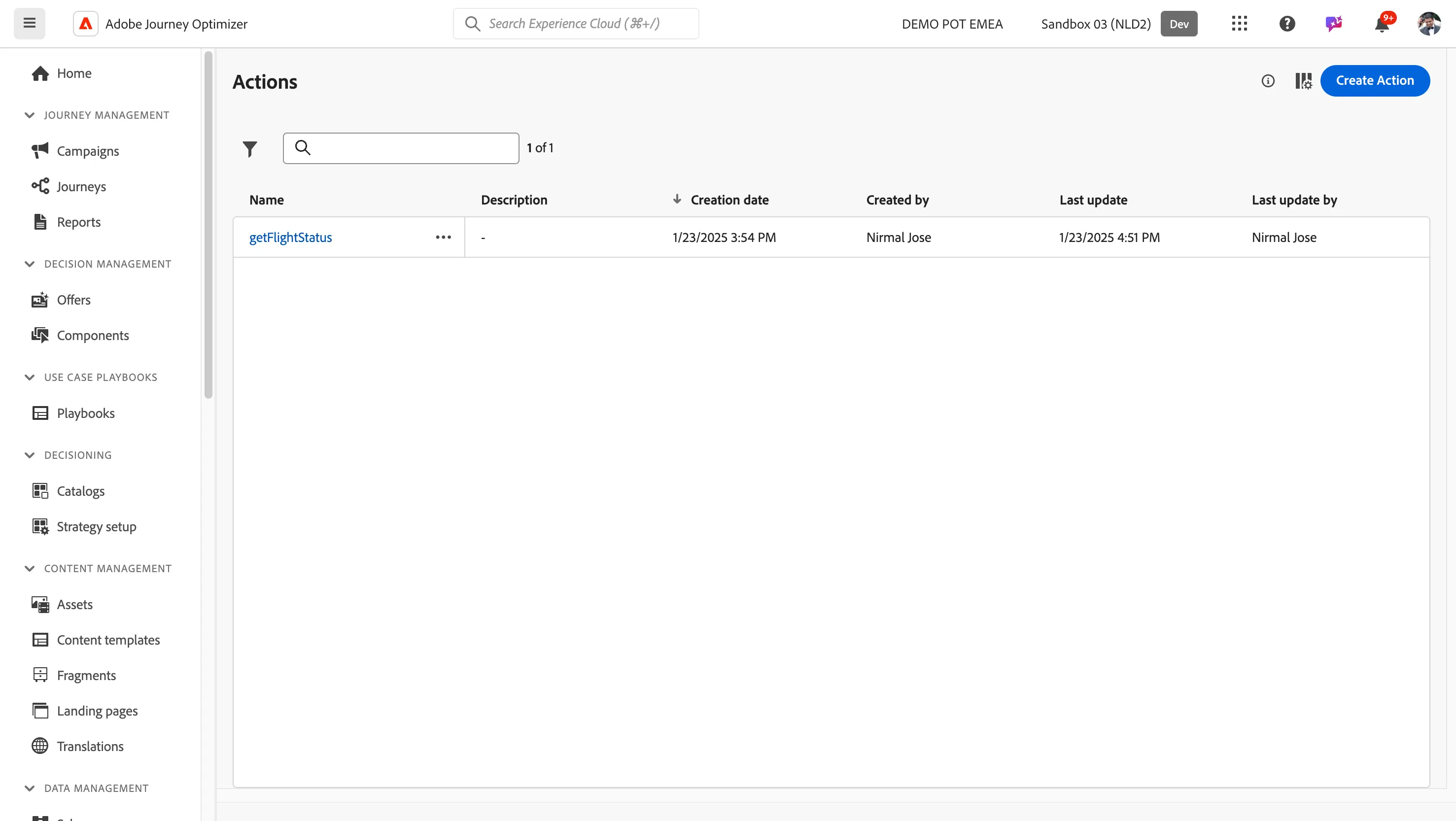1456x821 pixels.
Task: Open the Help question mark menu
Action: [1287, 24]
